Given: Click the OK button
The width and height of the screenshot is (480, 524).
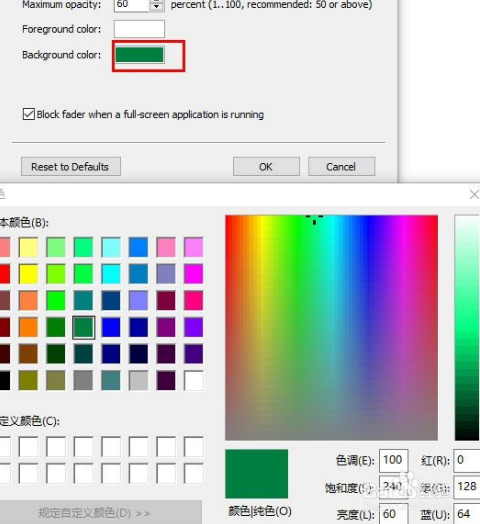Looking at the screenshot, I should point(266,166).
